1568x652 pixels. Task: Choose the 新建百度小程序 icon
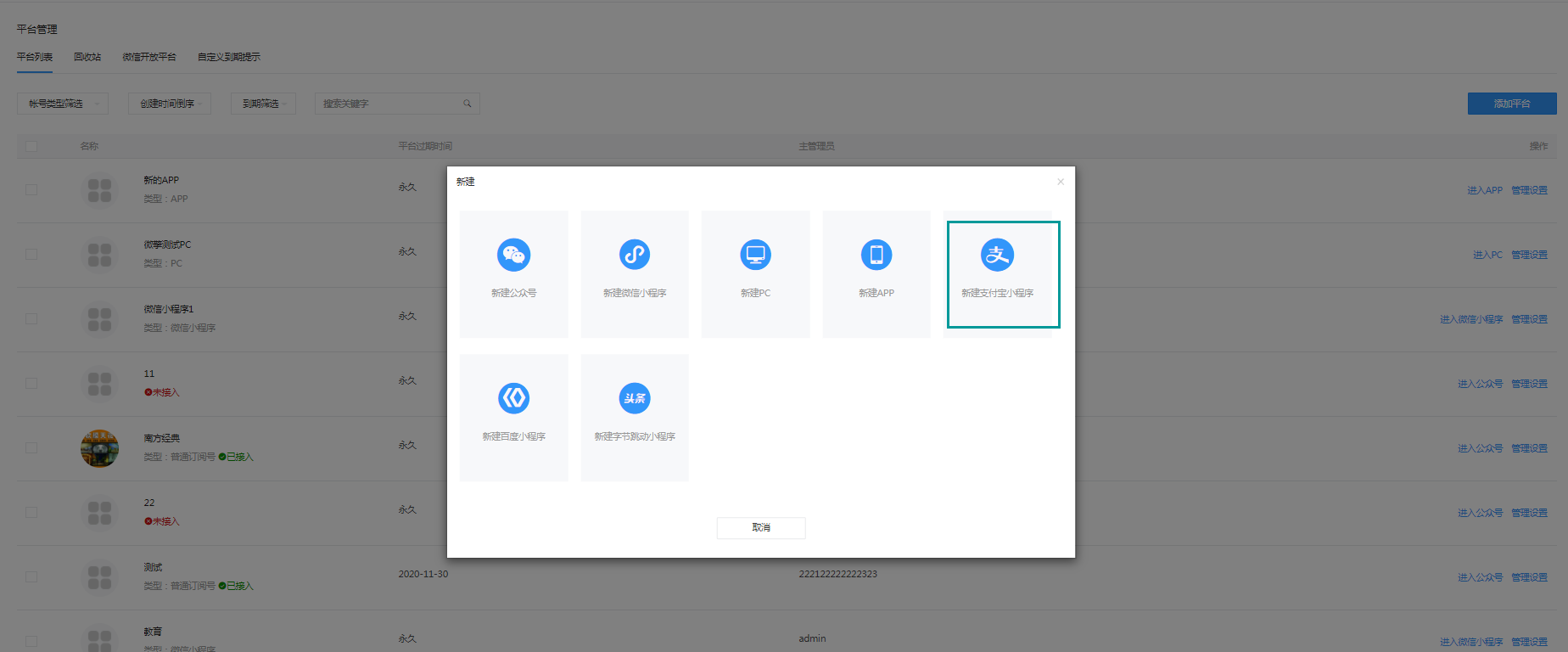513,398
